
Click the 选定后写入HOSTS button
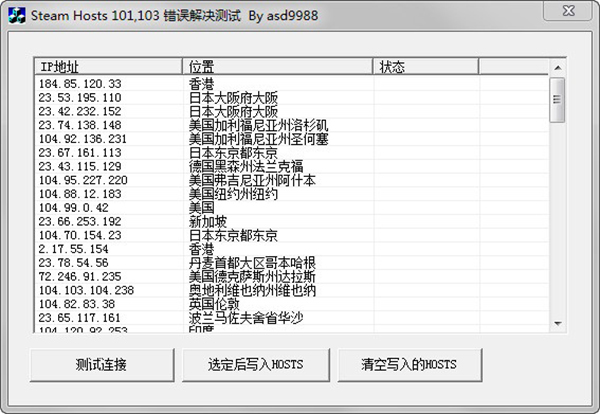(x=256, y=365)
